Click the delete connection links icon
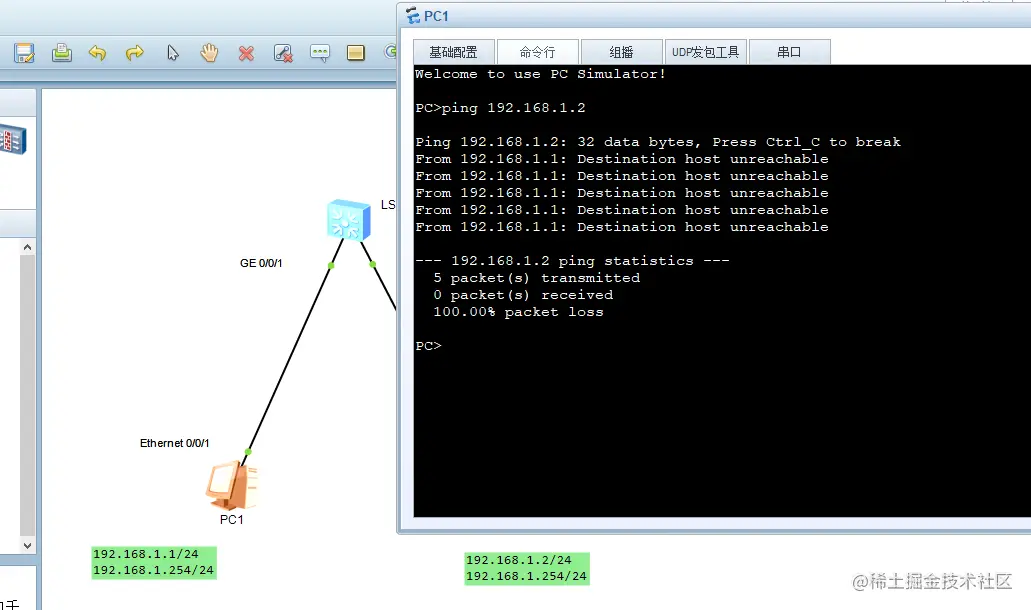1031x610 pixels. pos(283,53)
